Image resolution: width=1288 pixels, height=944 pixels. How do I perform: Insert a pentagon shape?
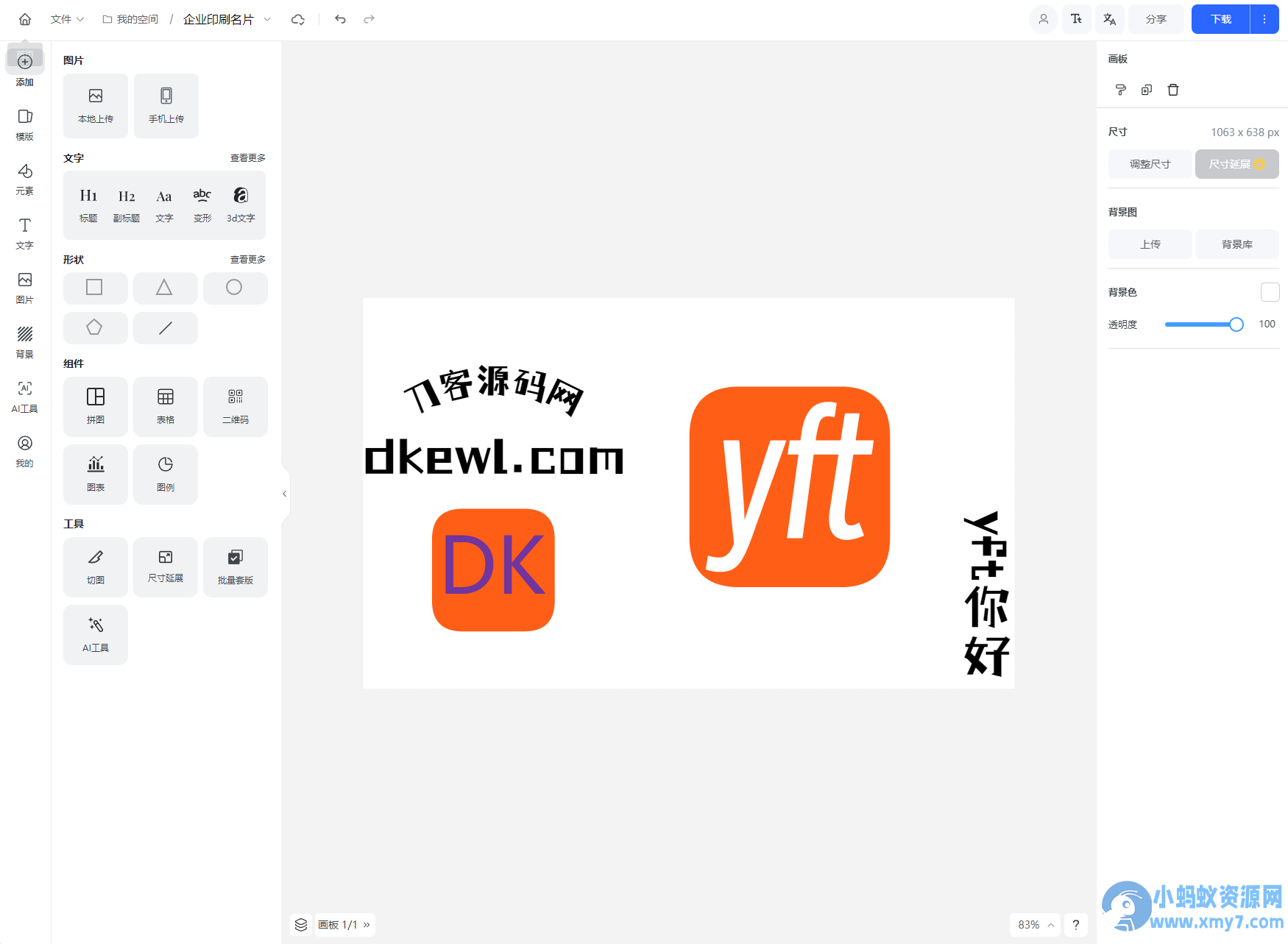pos(96,327)
